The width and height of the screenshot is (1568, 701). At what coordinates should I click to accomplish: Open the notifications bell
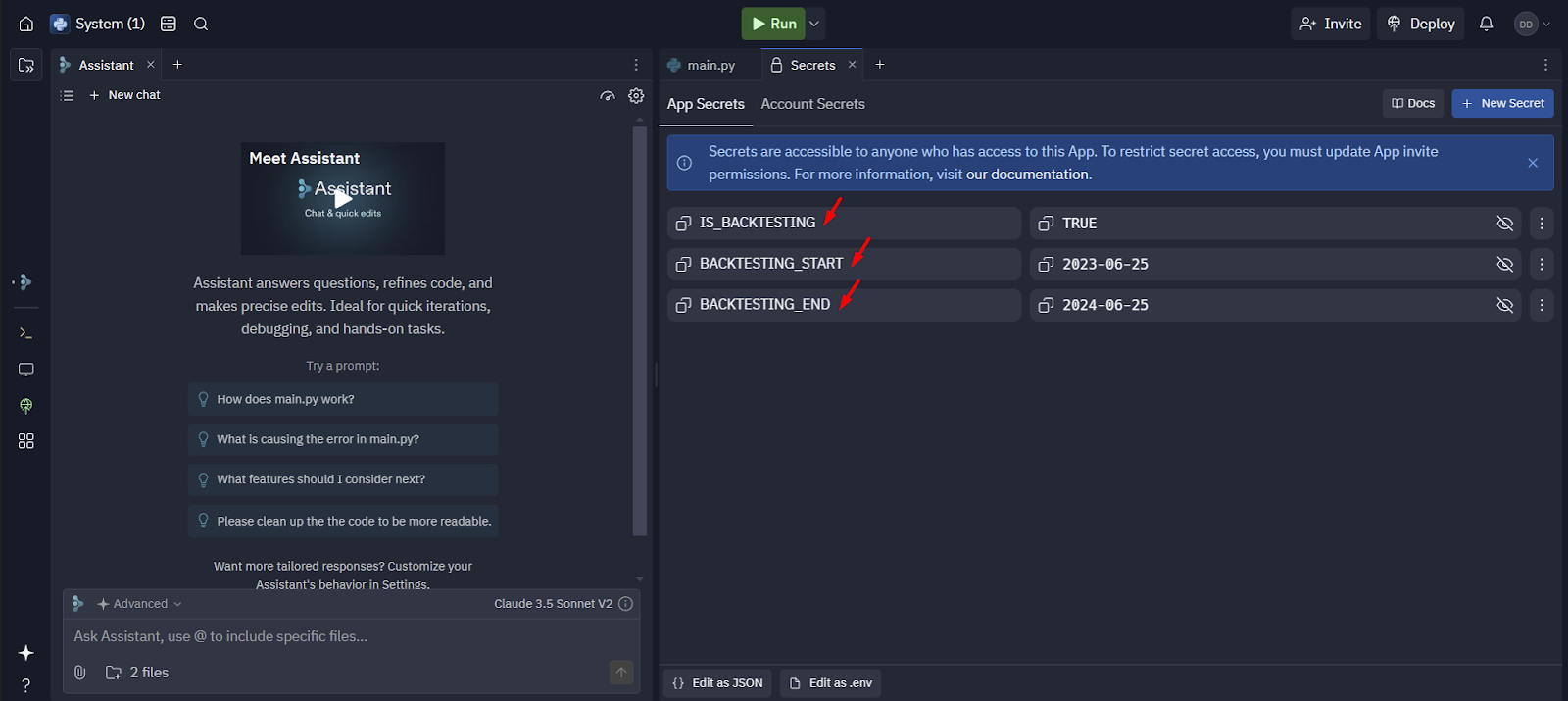tap(1486, 24)
